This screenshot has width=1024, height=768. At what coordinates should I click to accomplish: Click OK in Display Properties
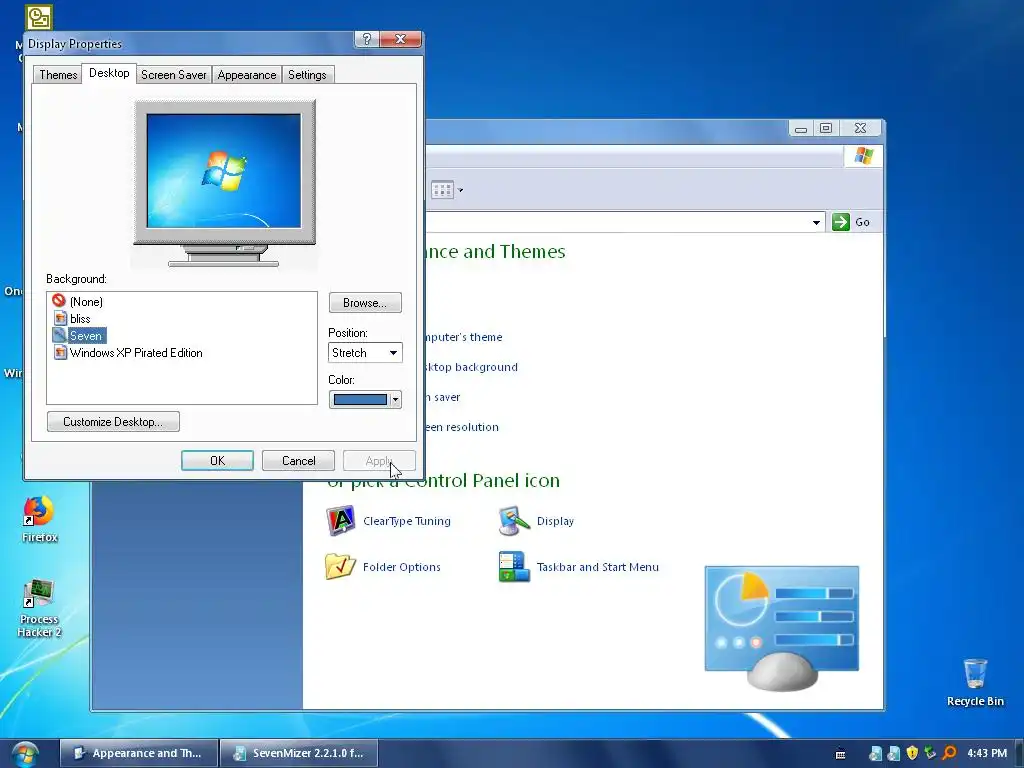(217, 460)
